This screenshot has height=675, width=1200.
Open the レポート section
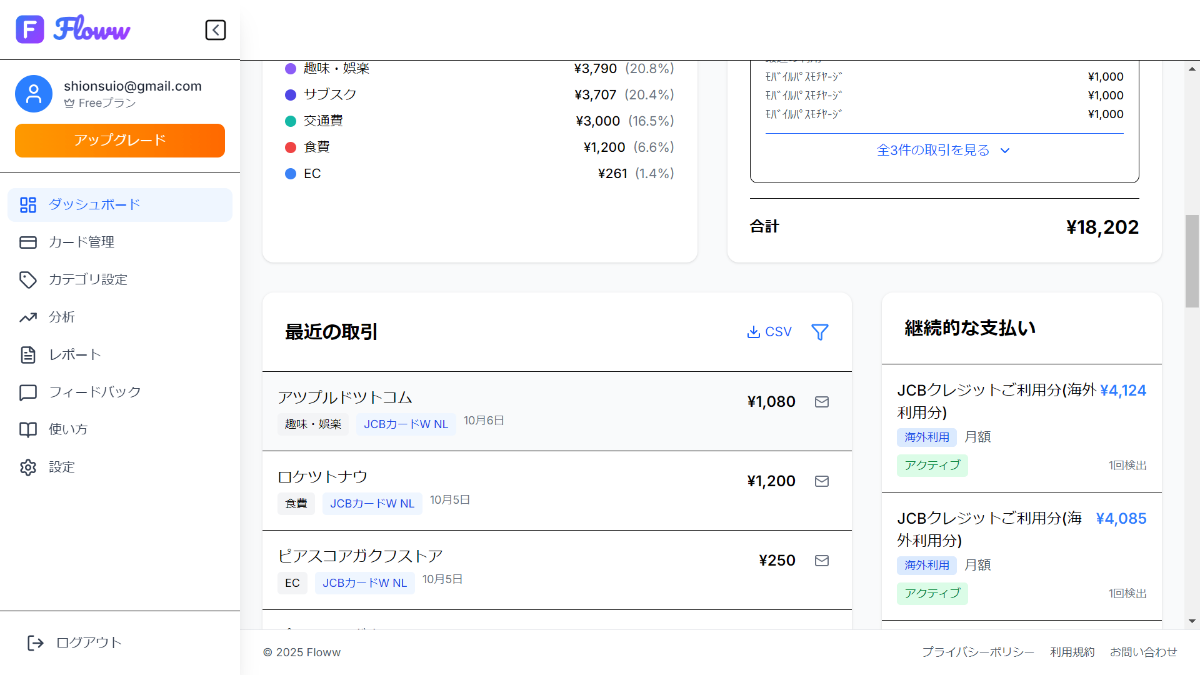74,355
